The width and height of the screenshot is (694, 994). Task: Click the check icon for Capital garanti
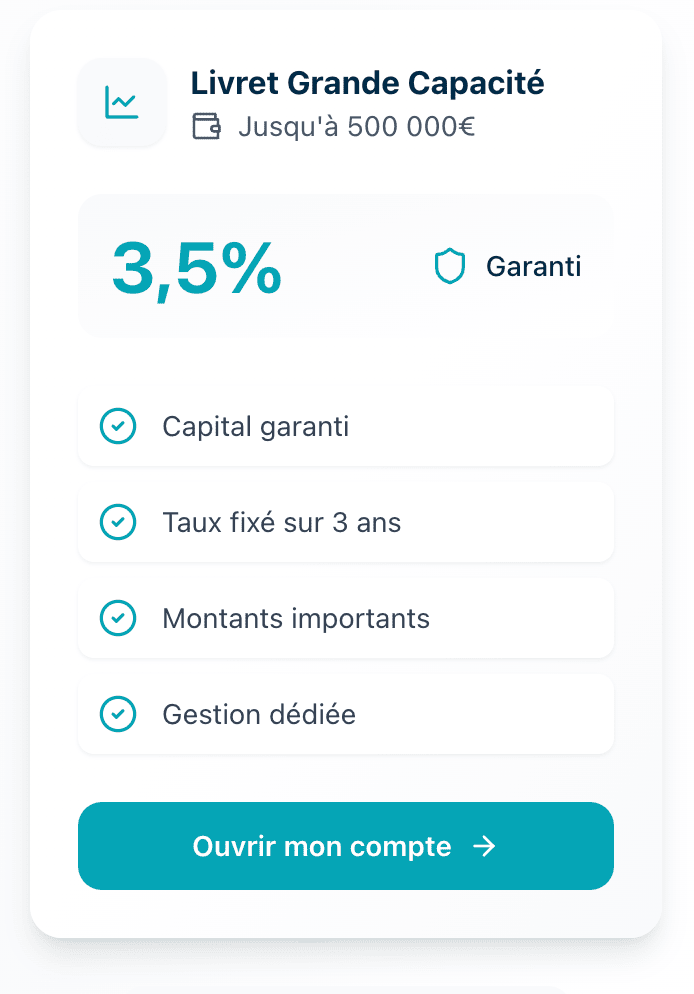click(118, 427)
